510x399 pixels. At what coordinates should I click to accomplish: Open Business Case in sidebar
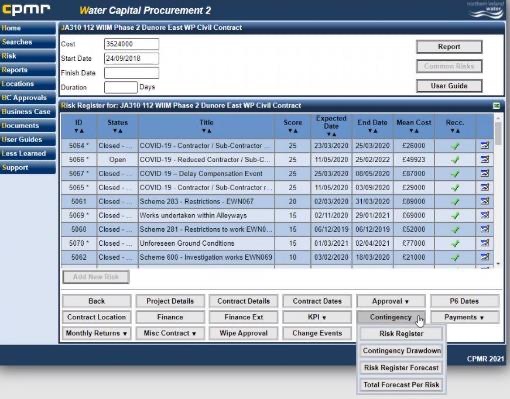28,111
